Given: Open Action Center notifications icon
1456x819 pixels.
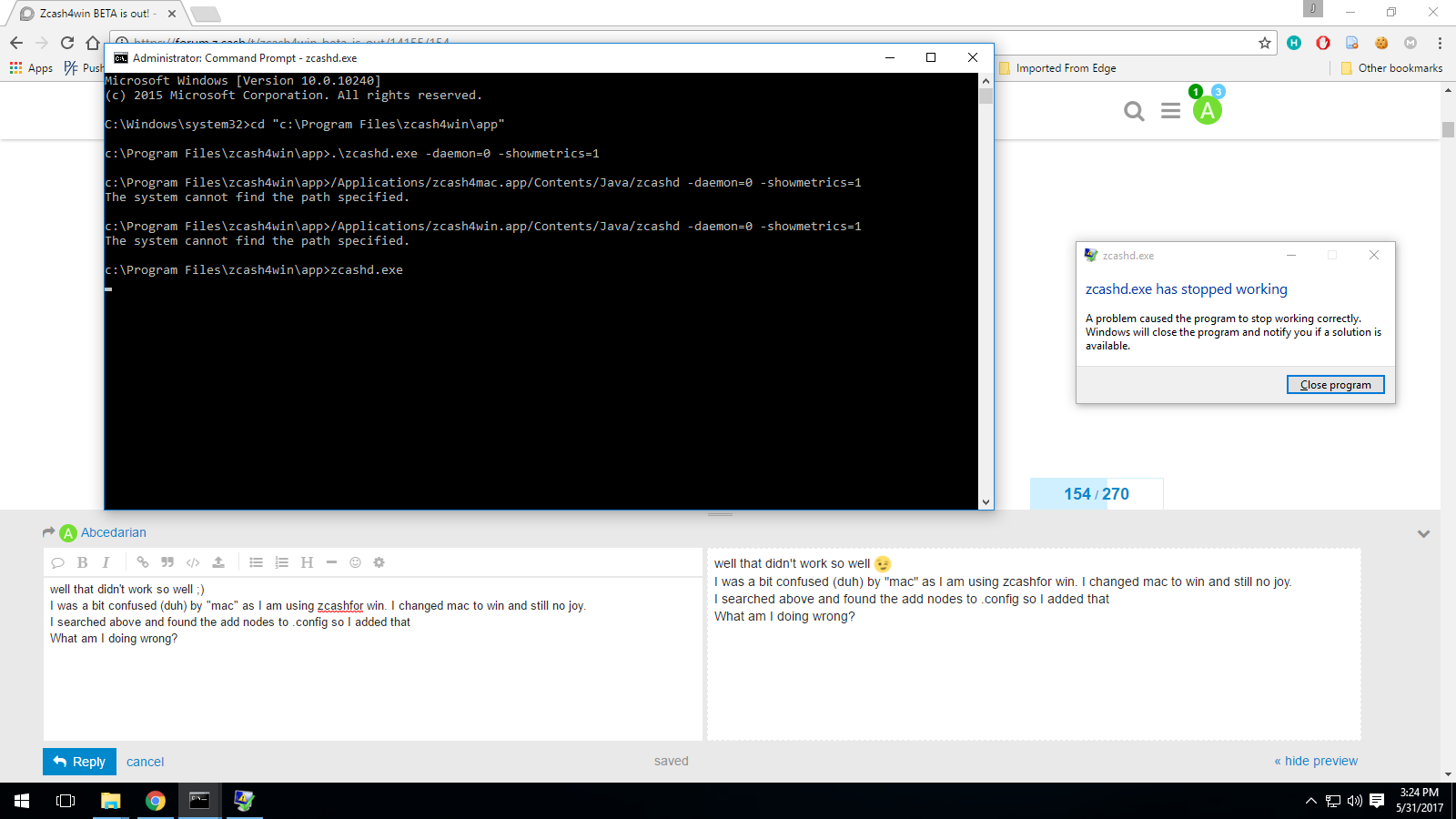Looking at the screenshot, I should [1377, 801].
